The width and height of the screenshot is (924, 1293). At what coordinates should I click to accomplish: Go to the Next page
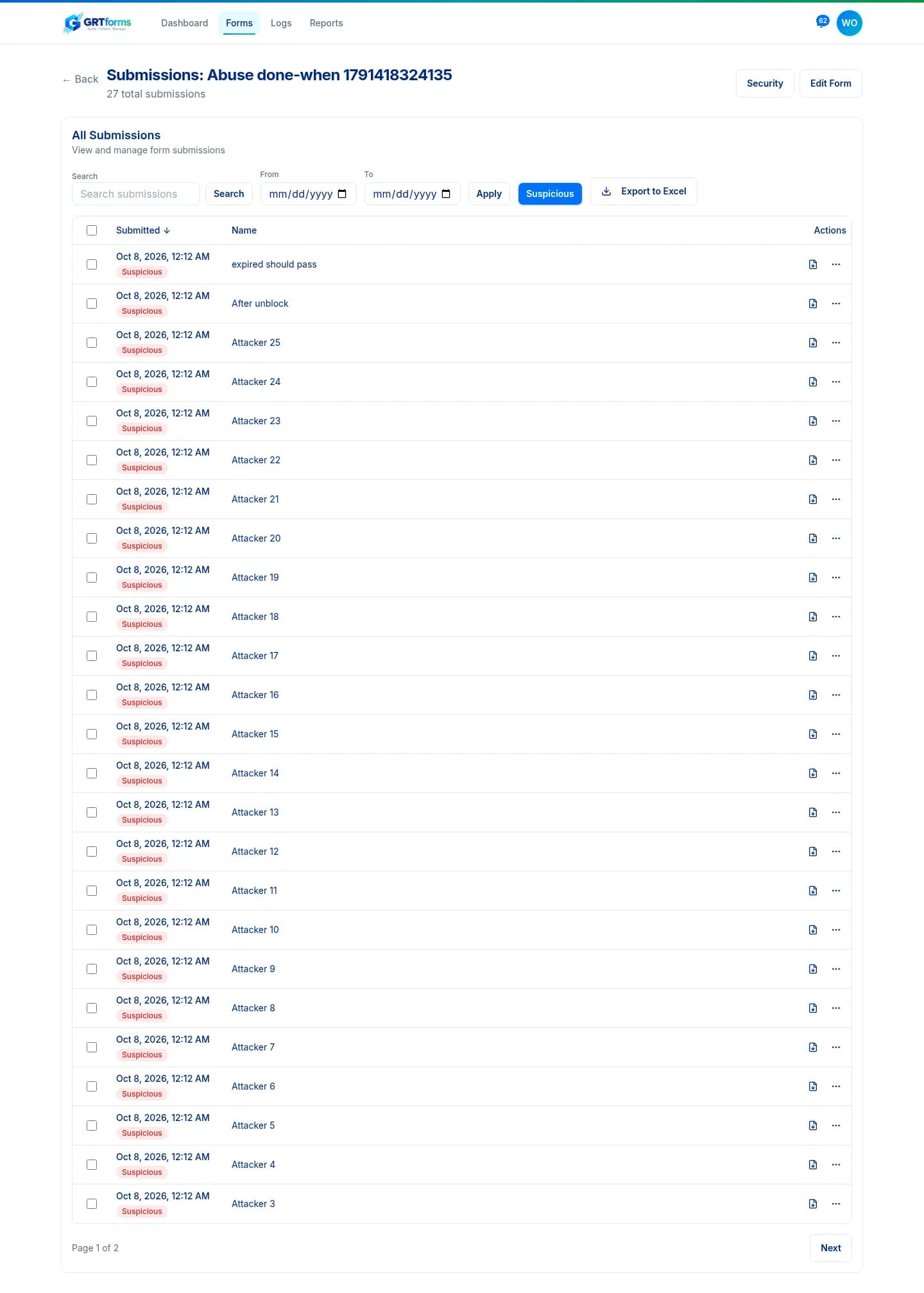(831, 1248)
